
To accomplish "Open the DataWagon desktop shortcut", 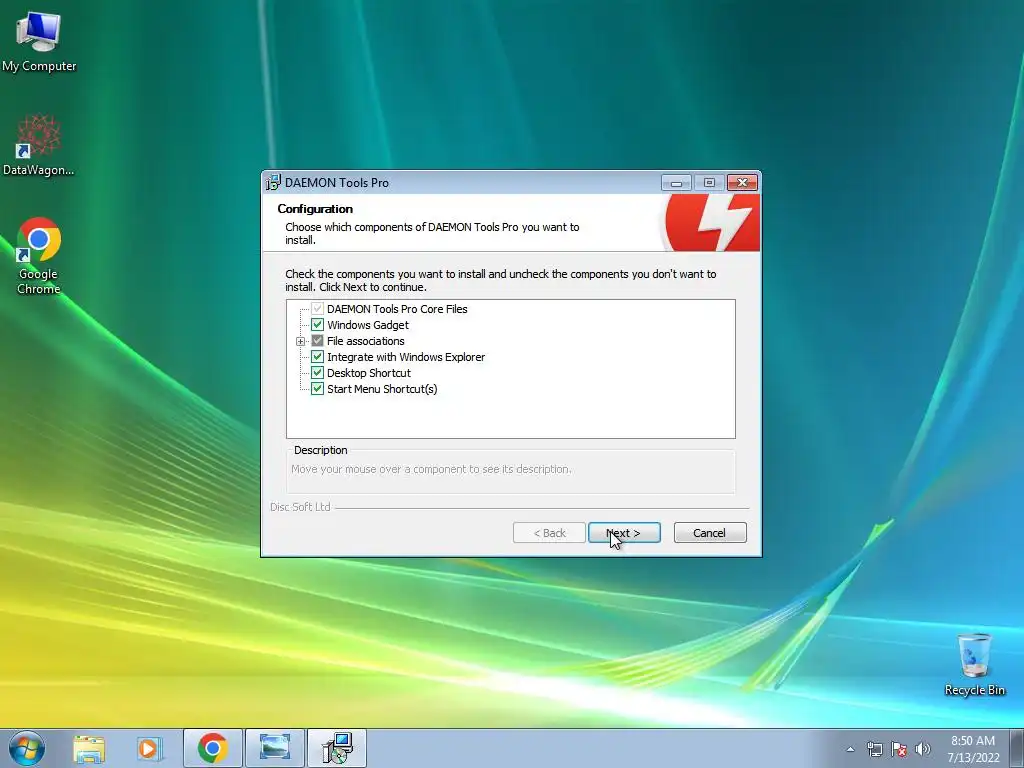I will (x=39, y=145).
